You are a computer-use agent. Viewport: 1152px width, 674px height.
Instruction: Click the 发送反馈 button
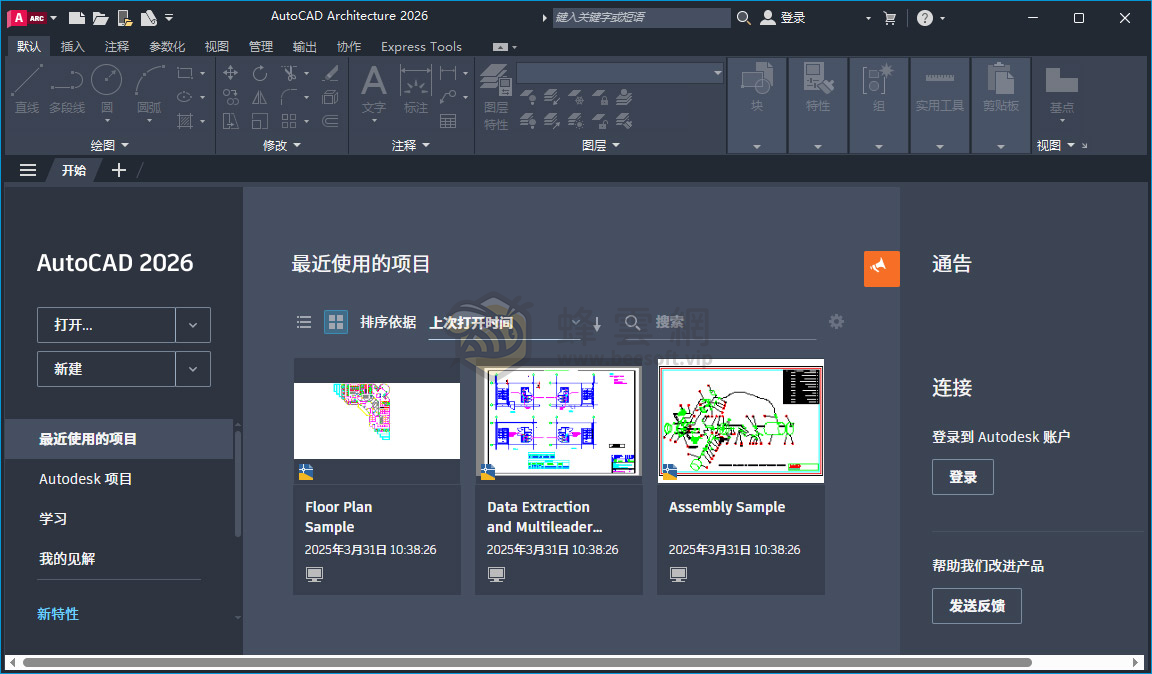pyautogui.click(x=976, y=606)
